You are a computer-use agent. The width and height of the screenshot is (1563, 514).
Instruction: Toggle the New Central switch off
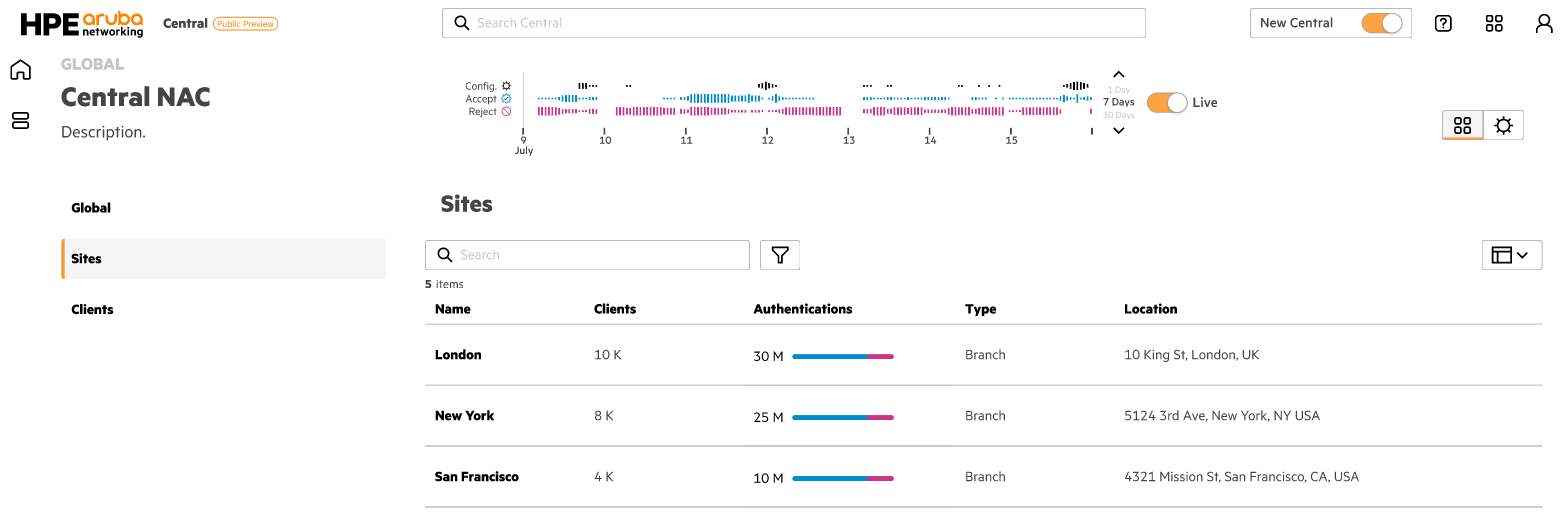pyautogui.click(x=1382, y=23)
